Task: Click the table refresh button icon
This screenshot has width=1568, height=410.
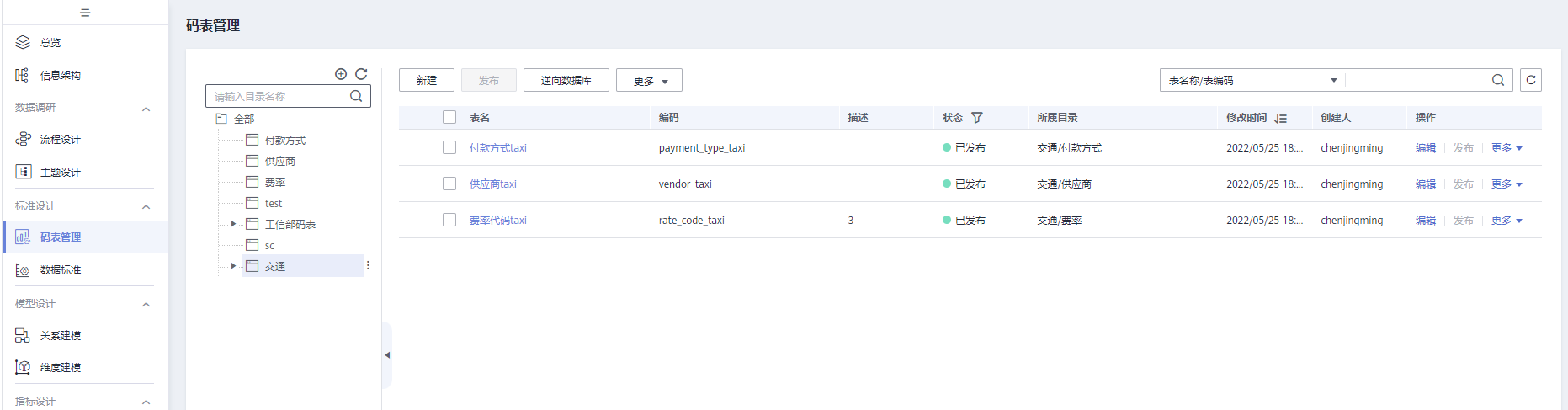Action: click(1531, 80)
